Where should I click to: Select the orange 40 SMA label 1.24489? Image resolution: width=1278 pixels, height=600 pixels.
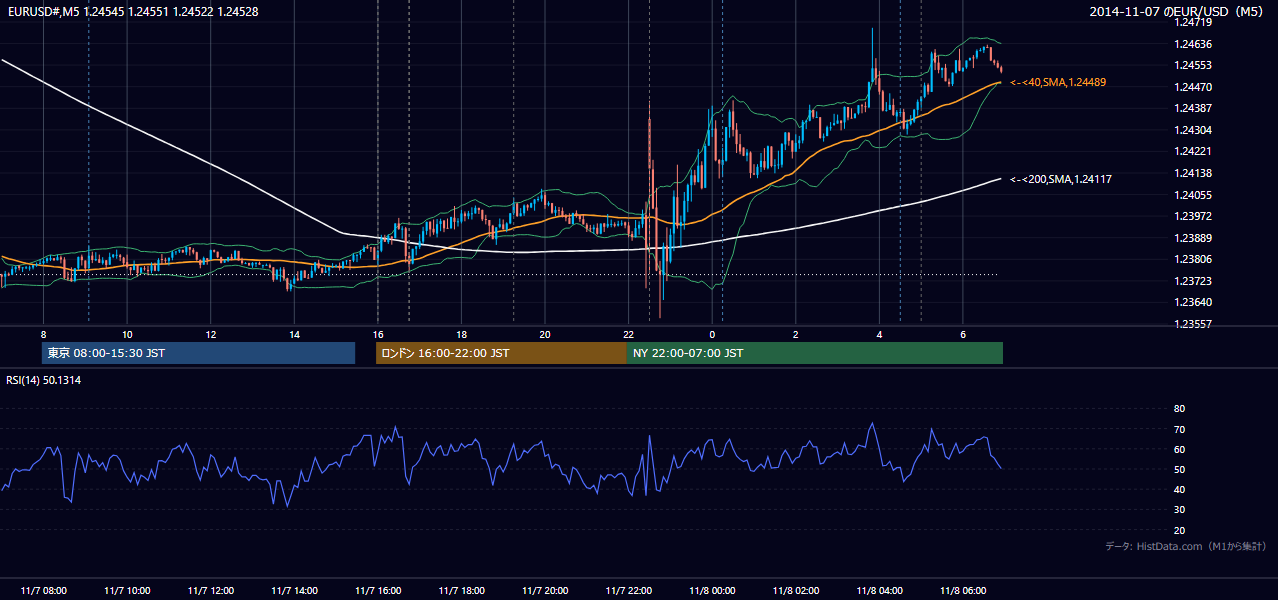click(1058, 82)
